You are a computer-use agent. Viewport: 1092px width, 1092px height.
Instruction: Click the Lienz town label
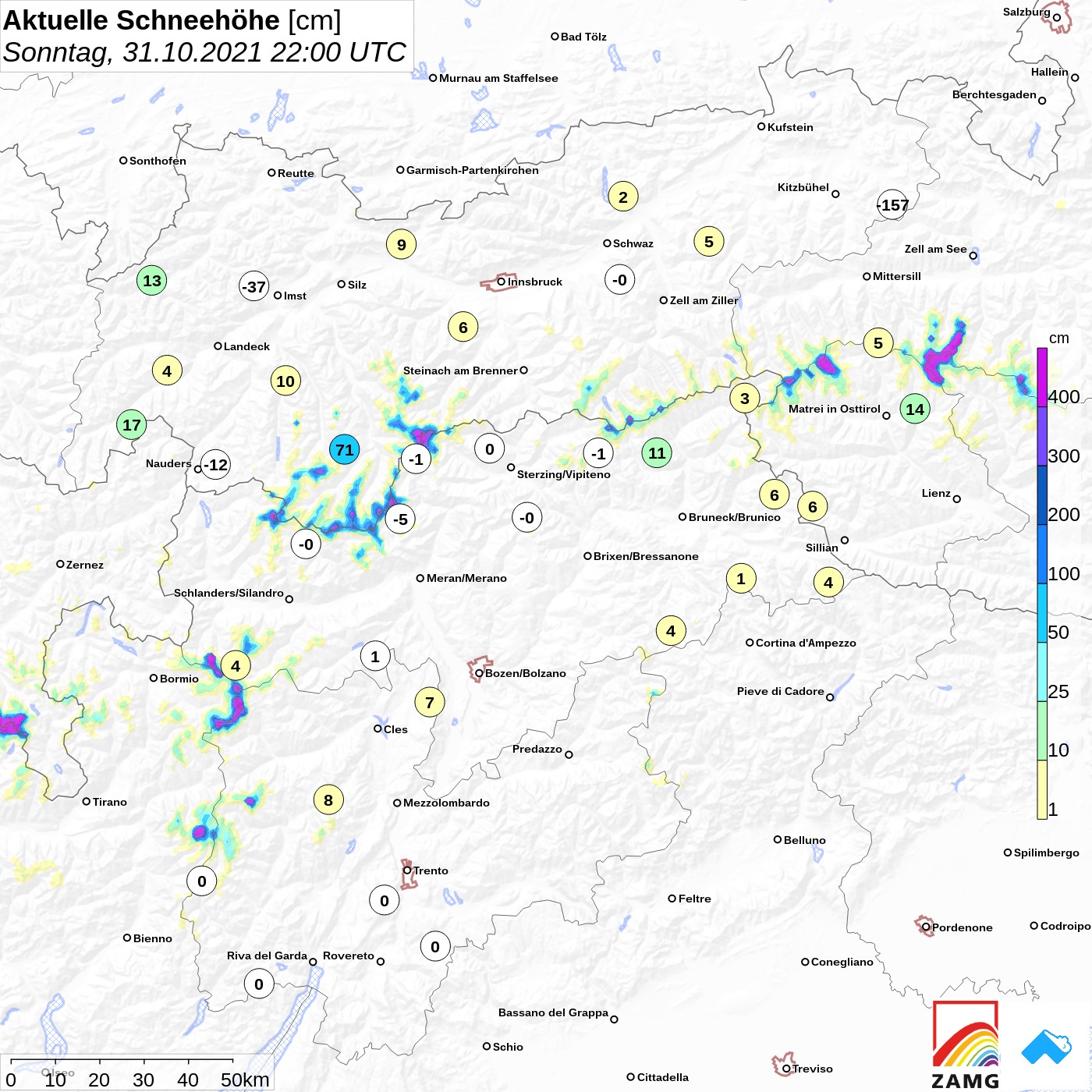tap(936, 493)
